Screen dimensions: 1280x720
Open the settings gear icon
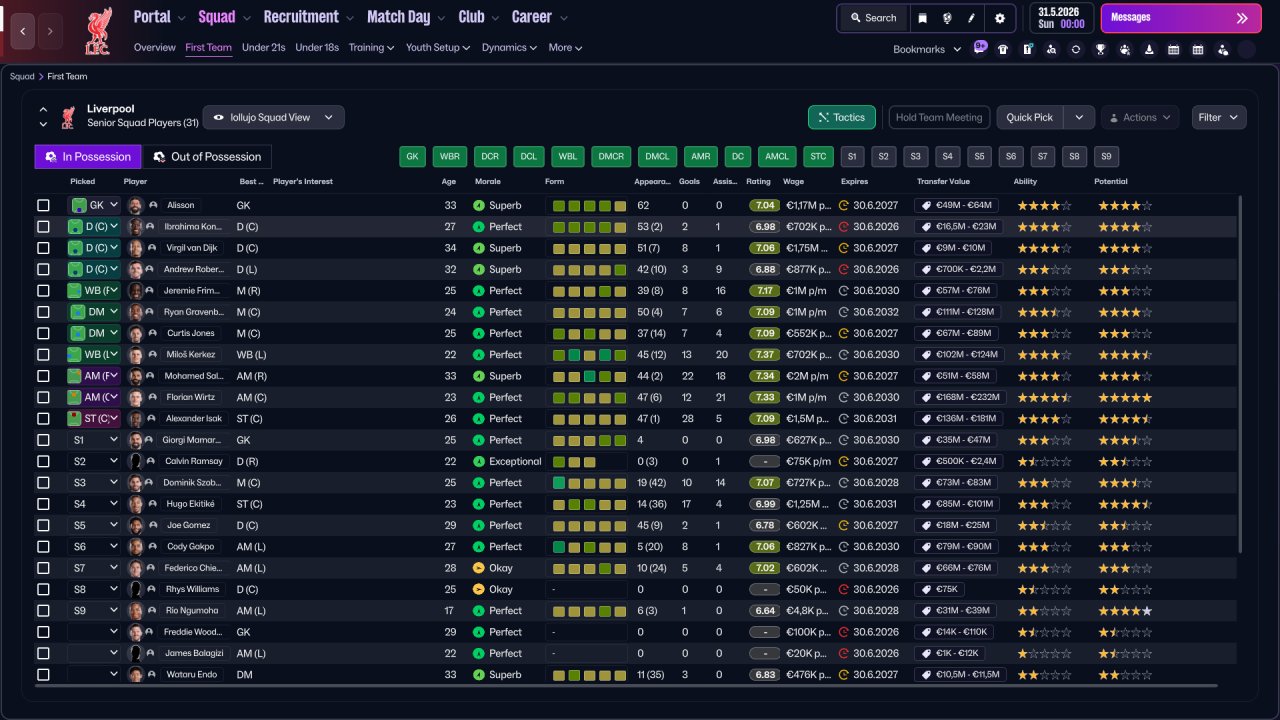pos(1000,18)
